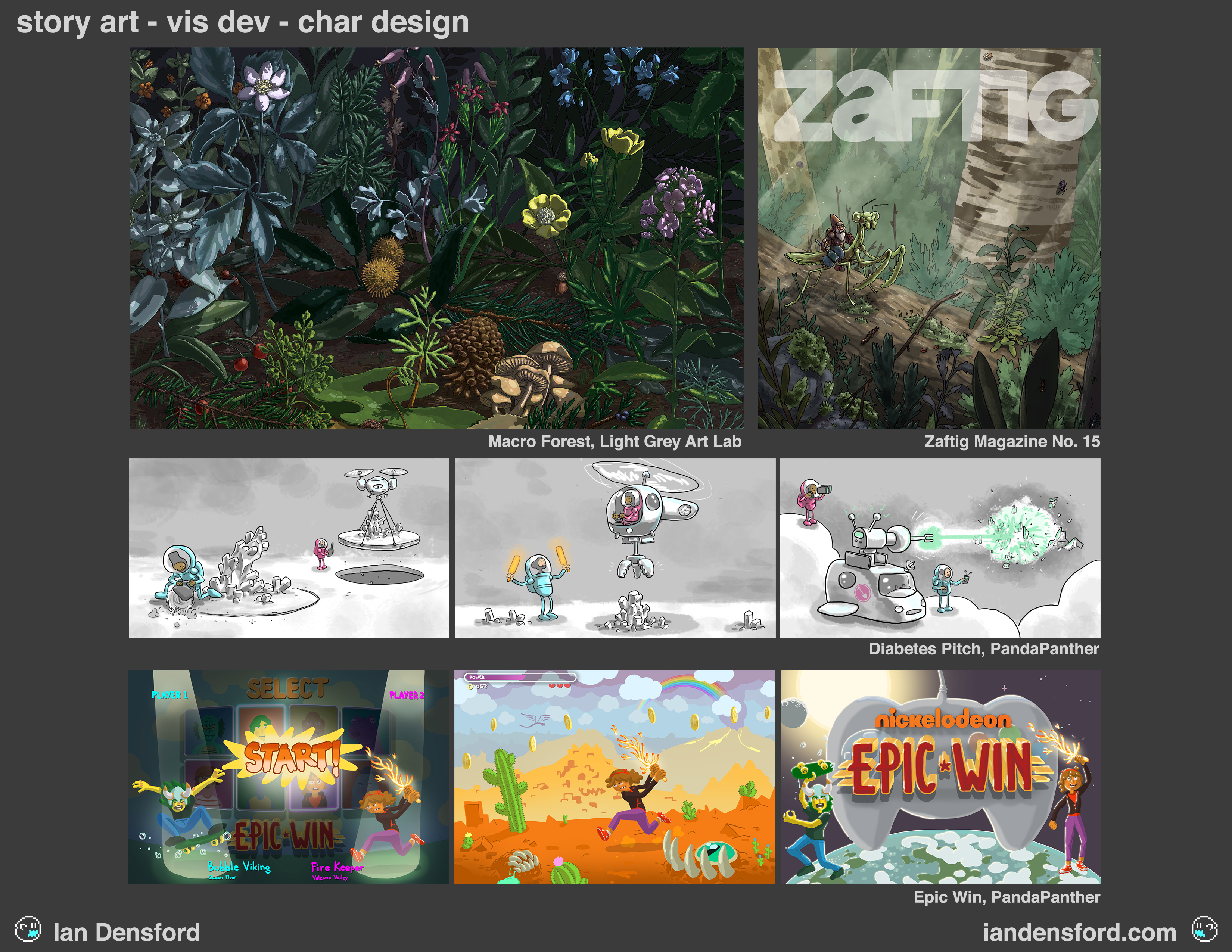Select the helicopter storyboard frame
The height and width of the screenshot is (952, 1232).
tap(615, 548)
